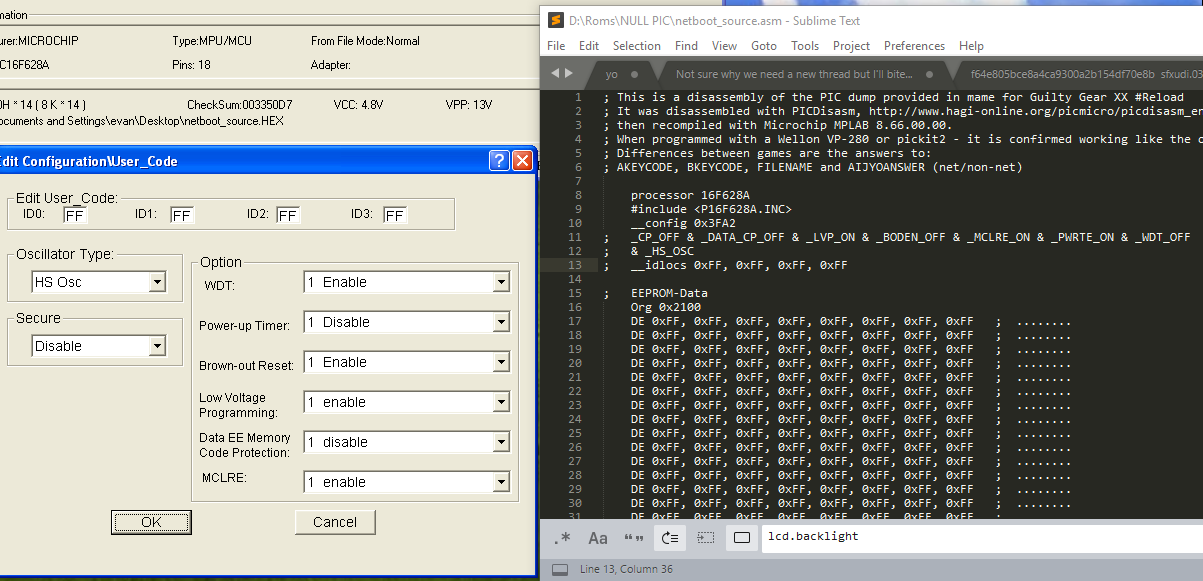Click the 'VPP: 13V' text
1203x581 pixels.
tap(469, 104)
